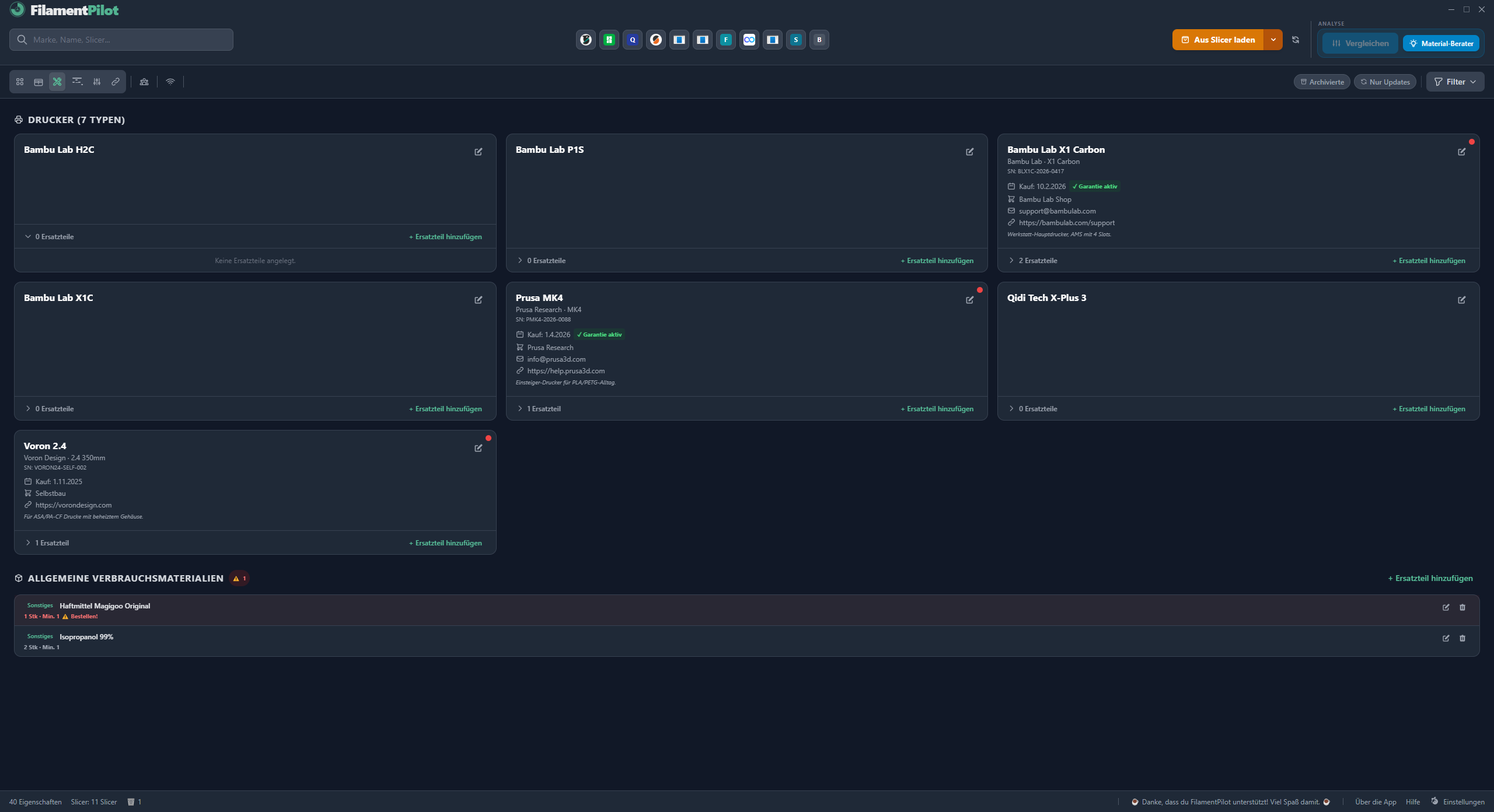Edit the Prusa MK4 printer entry
Image resolution: width=1494 pixels, height=812 pixels.
coord(970,300)
